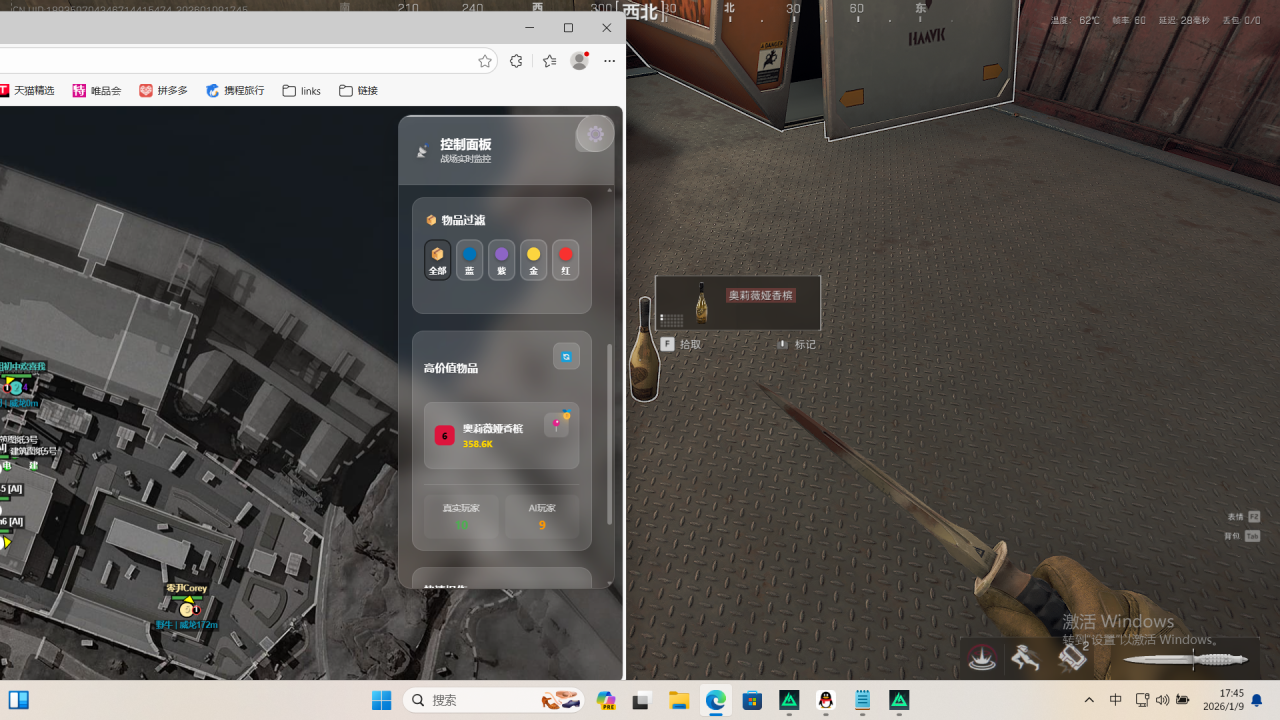Screen dimensions: 1280x720
Task: Open the 拼多多 bookmark
Action: (x=163, y=91)
